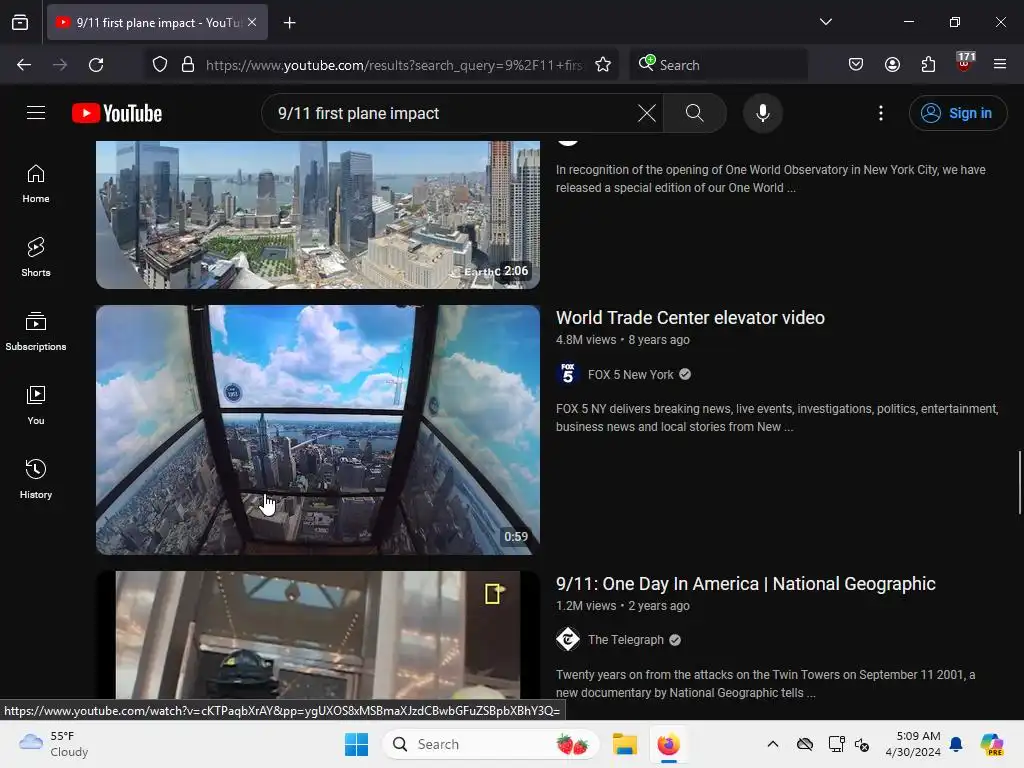Open History in the sidebar
This screenshot has width=1024, height=768.
point(36,479)
